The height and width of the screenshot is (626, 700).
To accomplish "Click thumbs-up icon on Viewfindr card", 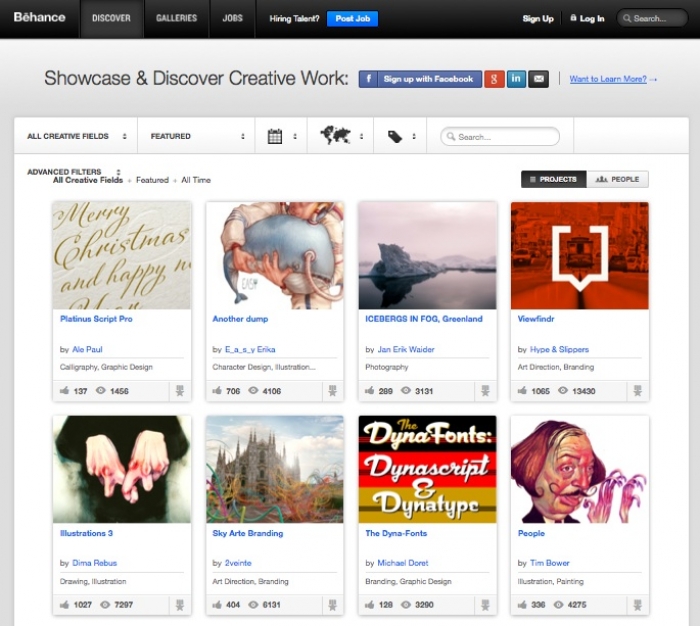I will pos(522,391).
